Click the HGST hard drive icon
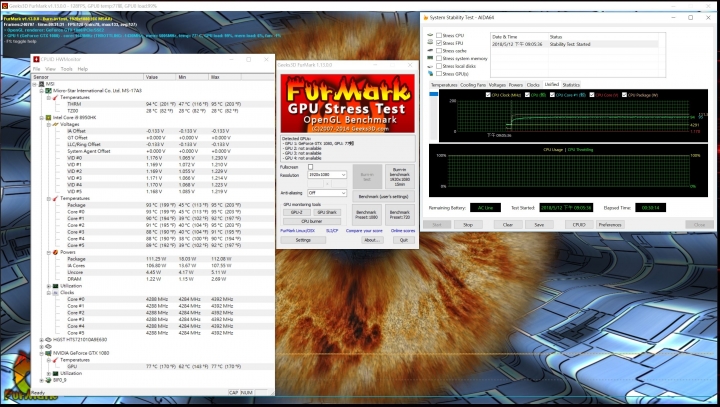Screen dimensions: 720x407 coord(48,339)
